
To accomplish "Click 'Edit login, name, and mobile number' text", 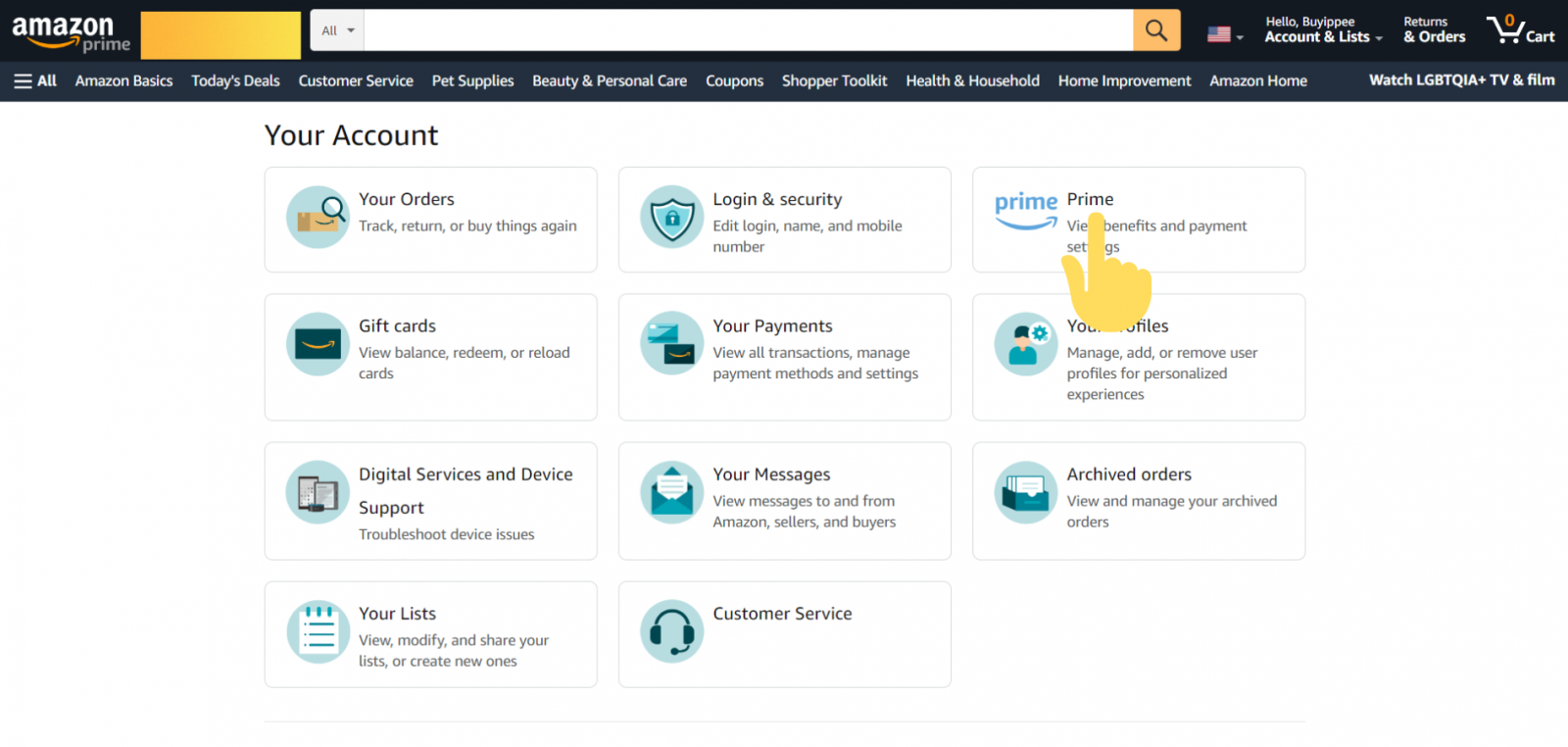I will pos(808,236).
